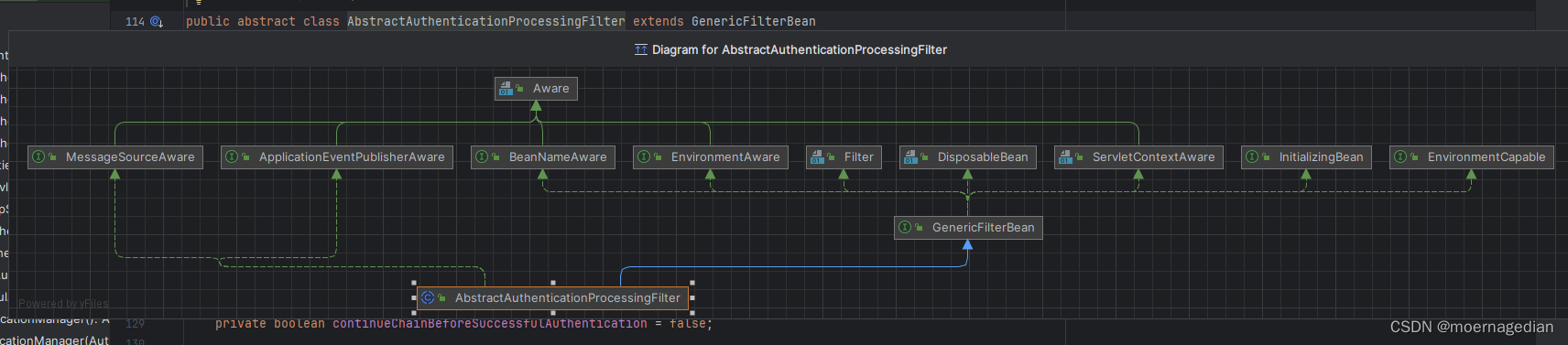Select the EnvironmentCapable interface node
Viewport: 1568px width, 345px height.
pos(1471,157)
